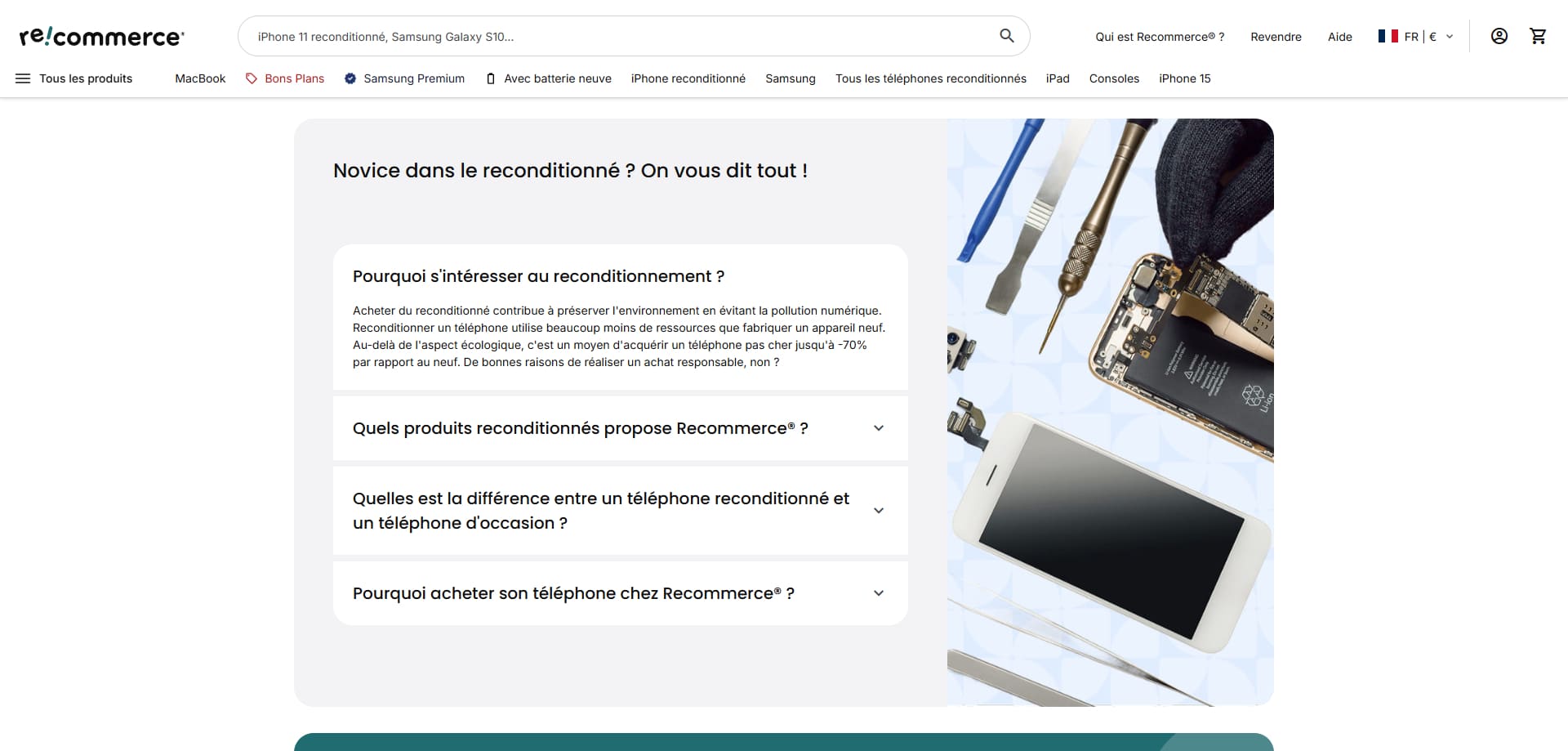
Task: Go to iPhone 15 category
Action: tap(1185, 78)
